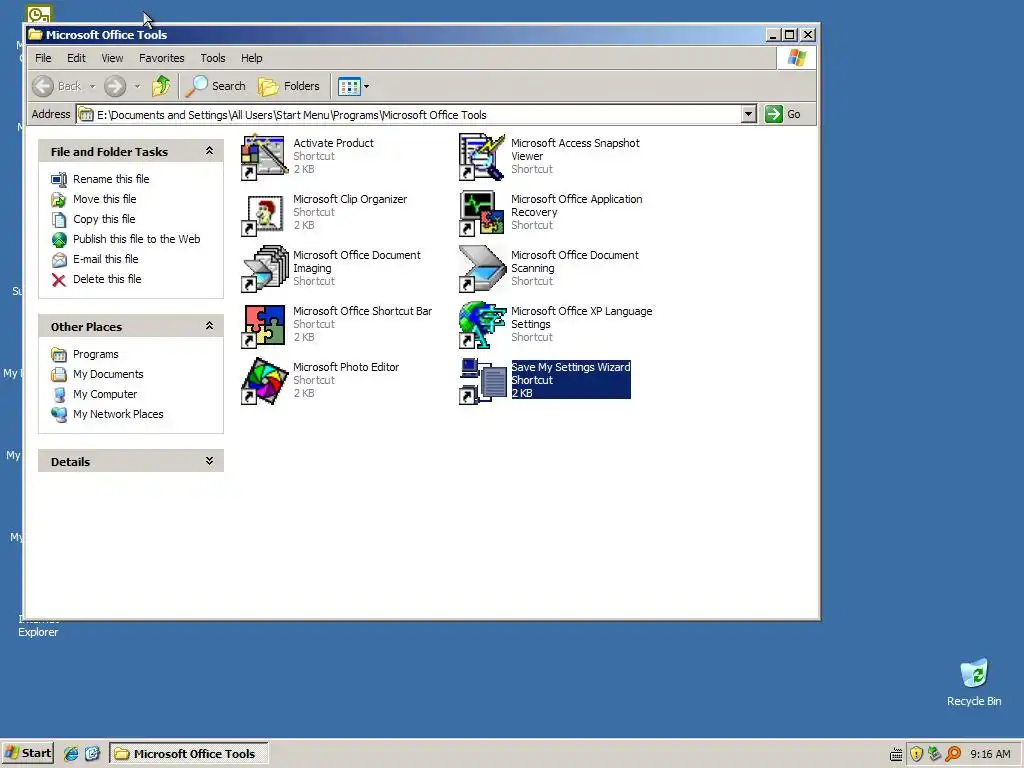Open the Forward history dropdown arrow
The image size is (1024, 768).
click(x=137, y=86)
